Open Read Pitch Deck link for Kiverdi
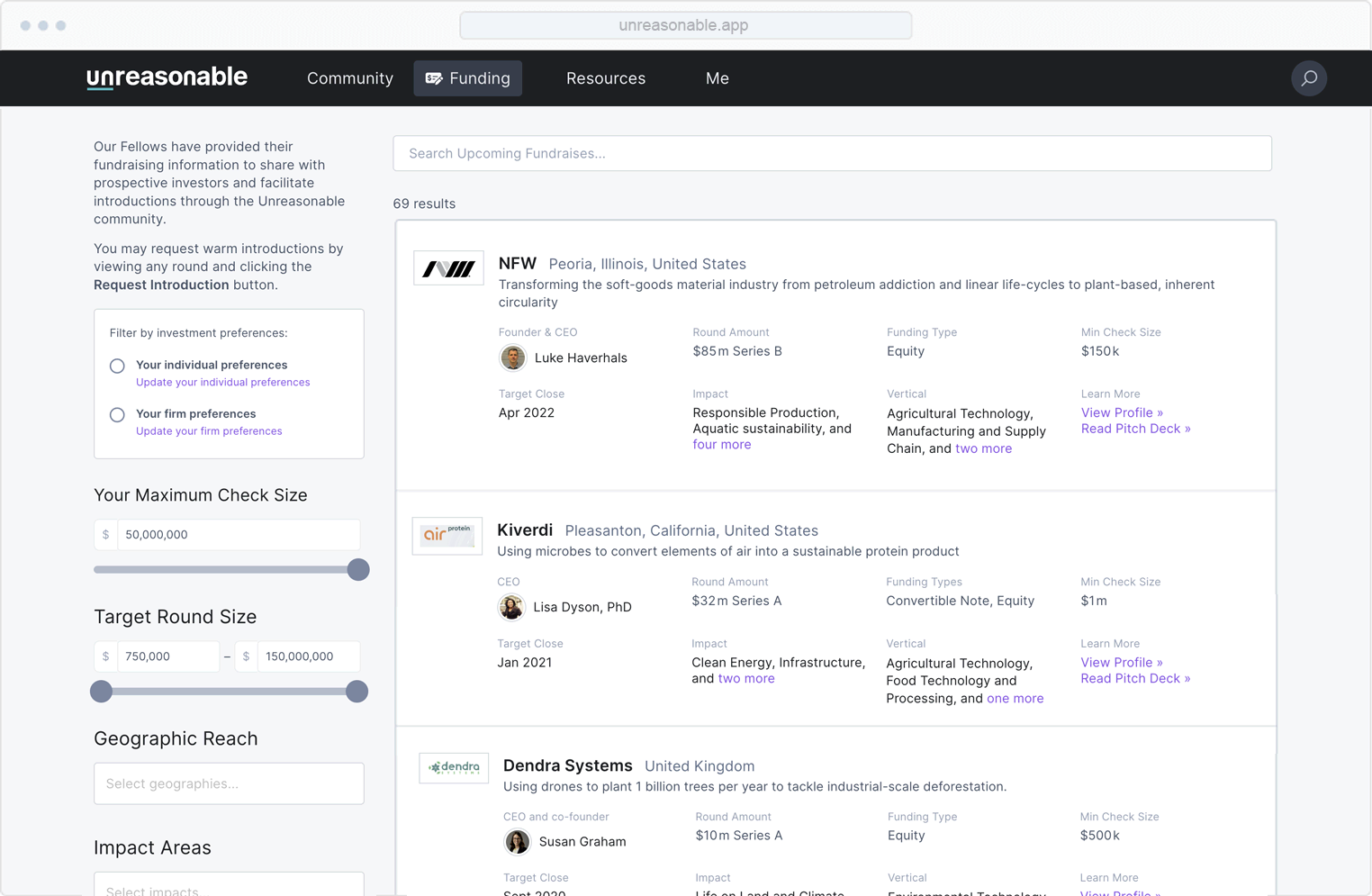This screenshot has height=896, width=1372. coord(1135,678)
